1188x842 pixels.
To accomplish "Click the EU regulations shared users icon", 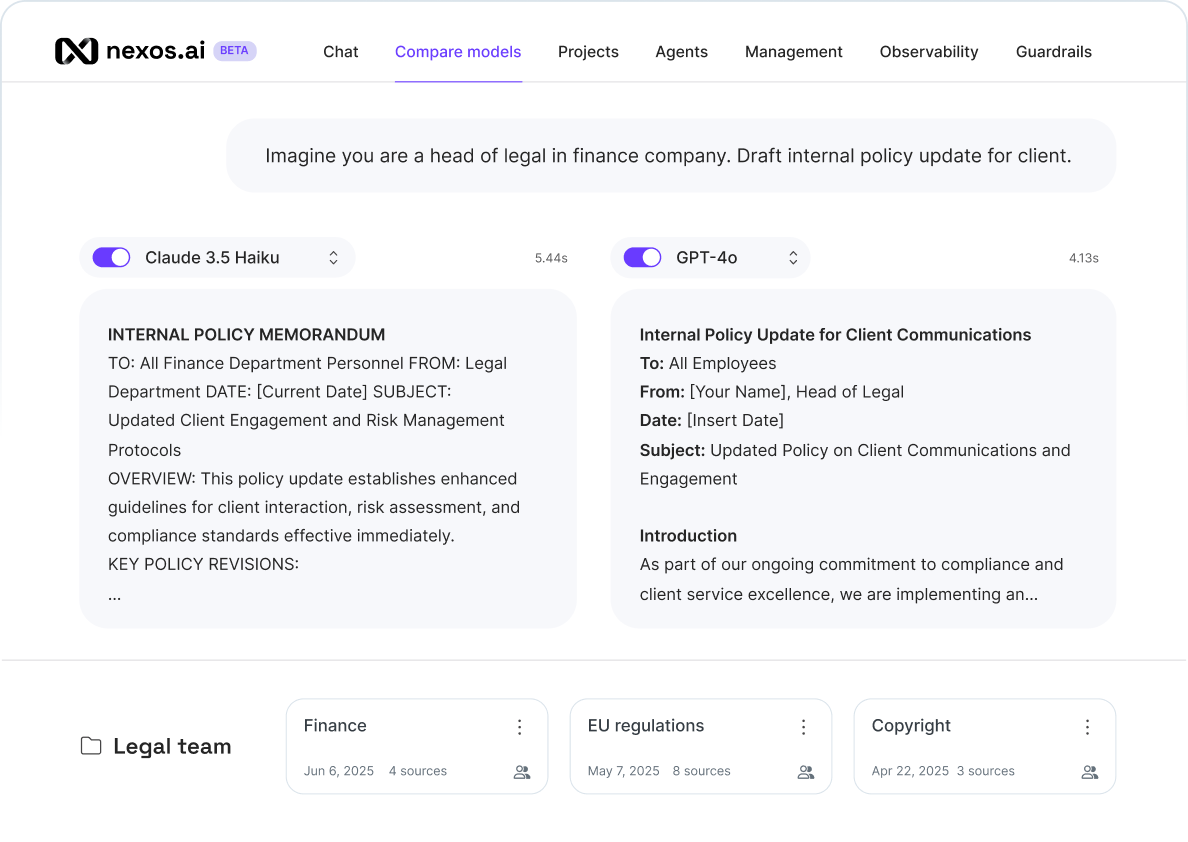I will (x=806, y=772).
